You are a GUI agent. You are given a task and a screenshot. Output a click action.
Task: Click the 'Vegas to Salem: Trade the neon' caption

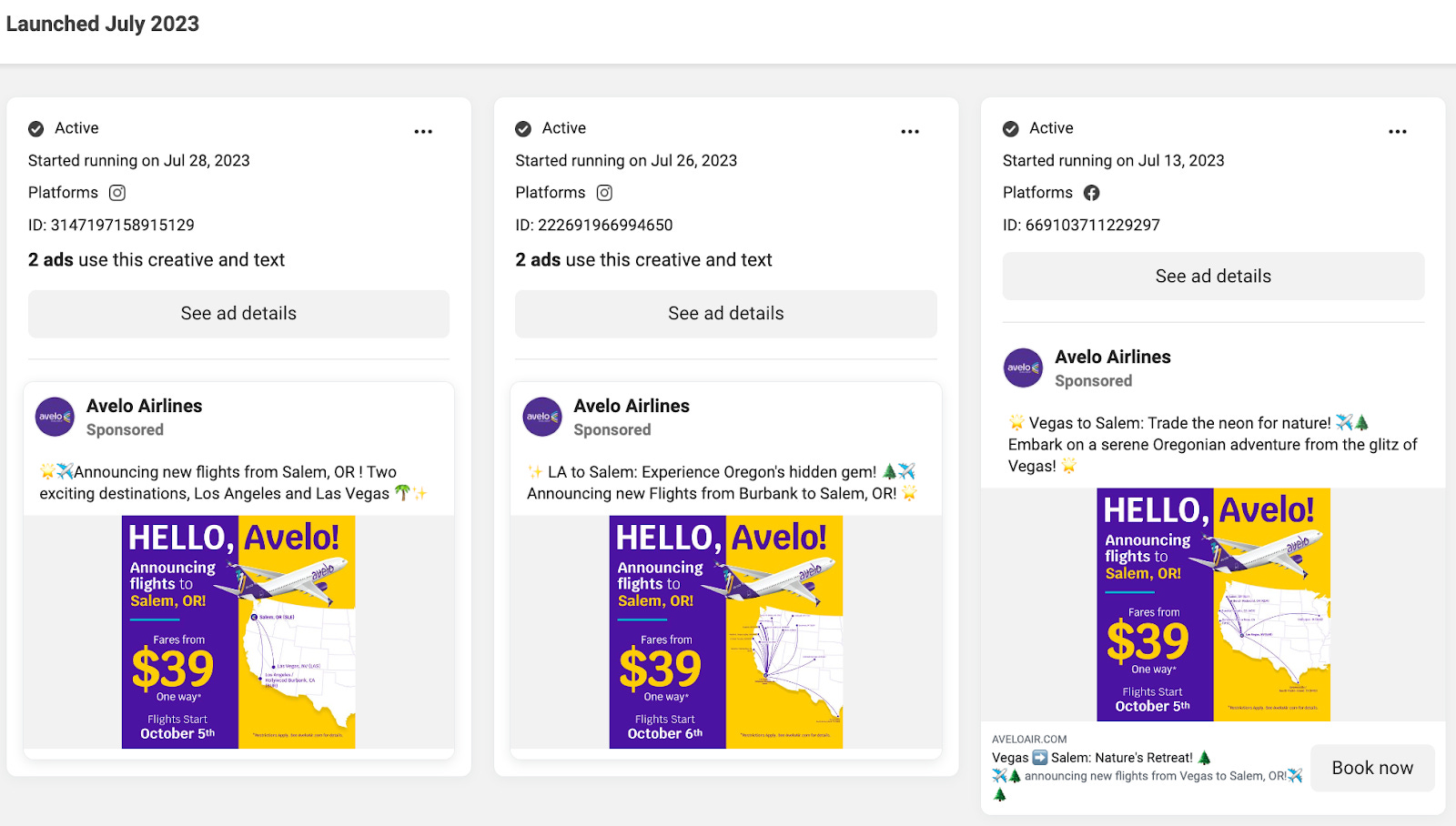1213,445
